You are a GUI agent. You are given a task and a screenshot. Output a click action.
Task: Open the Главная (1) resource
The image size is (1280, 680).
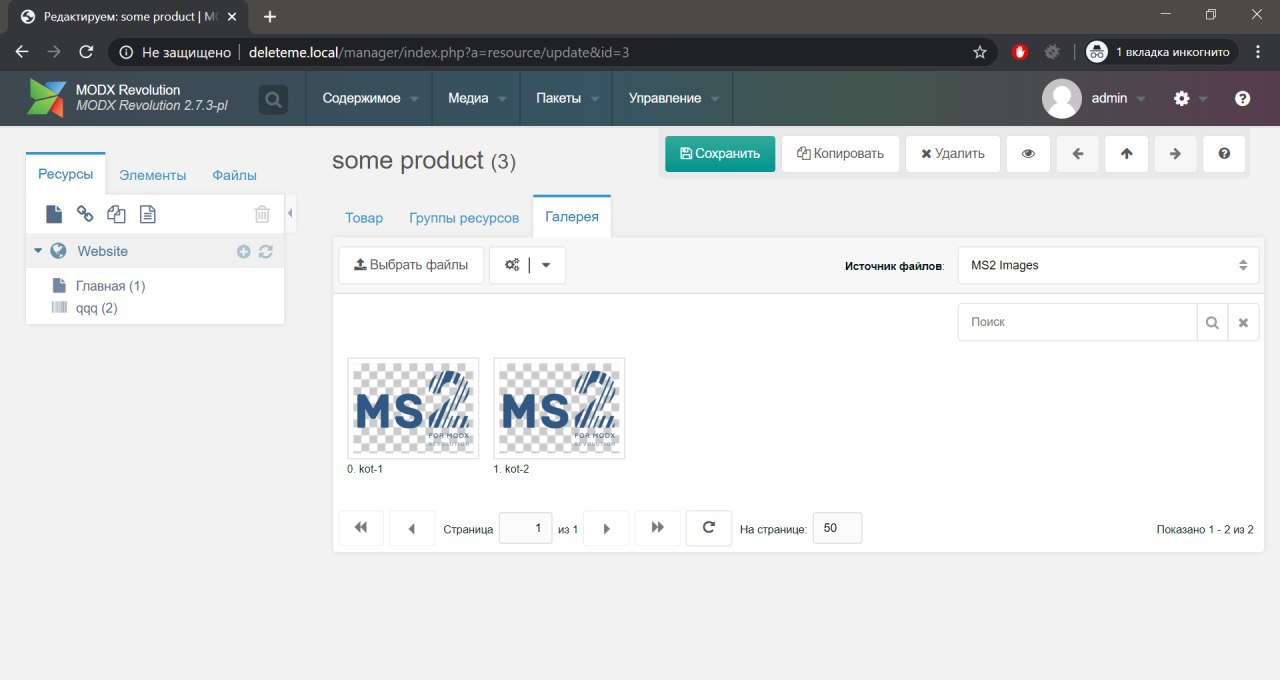coord(110,286)
